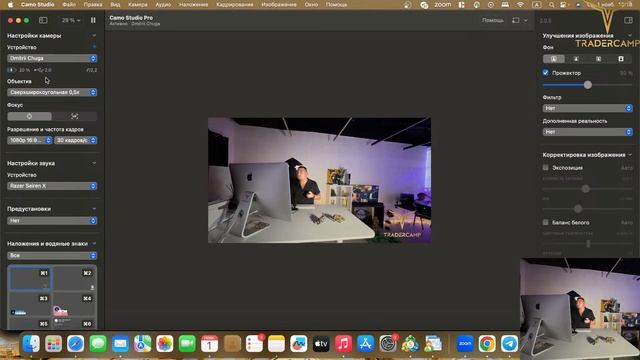The image size is (640, 360).
Task: Collapse the Наложения и водяные знаки section
Action: (x=94, y=244)
